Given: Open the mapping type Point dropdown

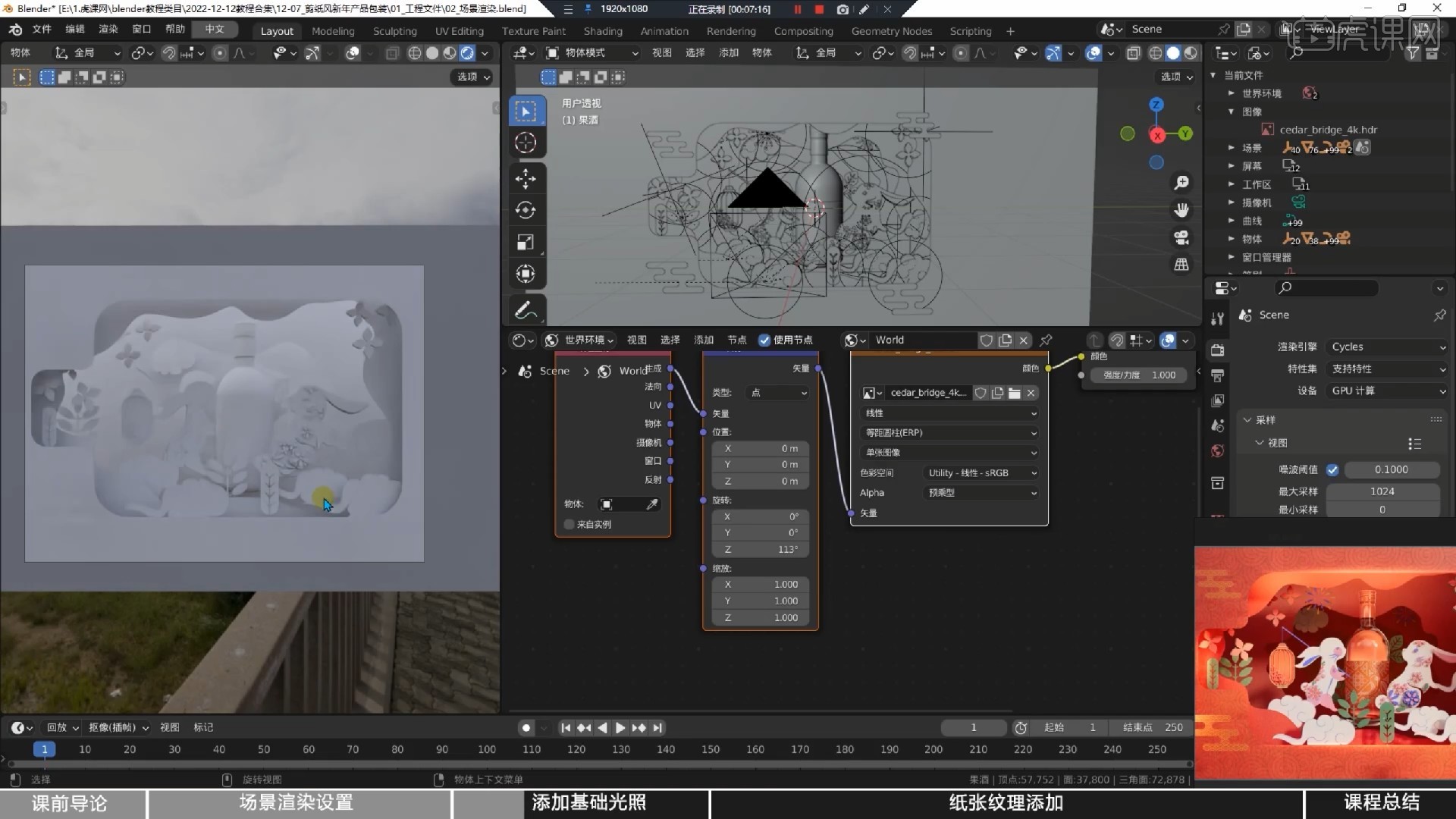Looking at the screenshot, I should pos(777,393).
